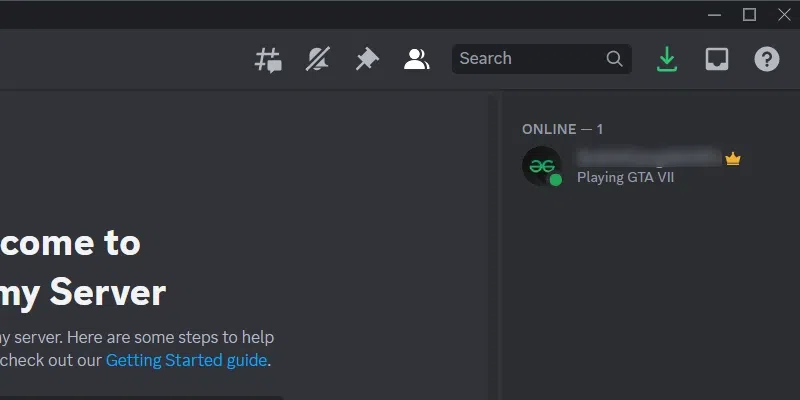The image size is (800, 400).
Task: Open the Getting Started guide link
Action: (186, 360)
